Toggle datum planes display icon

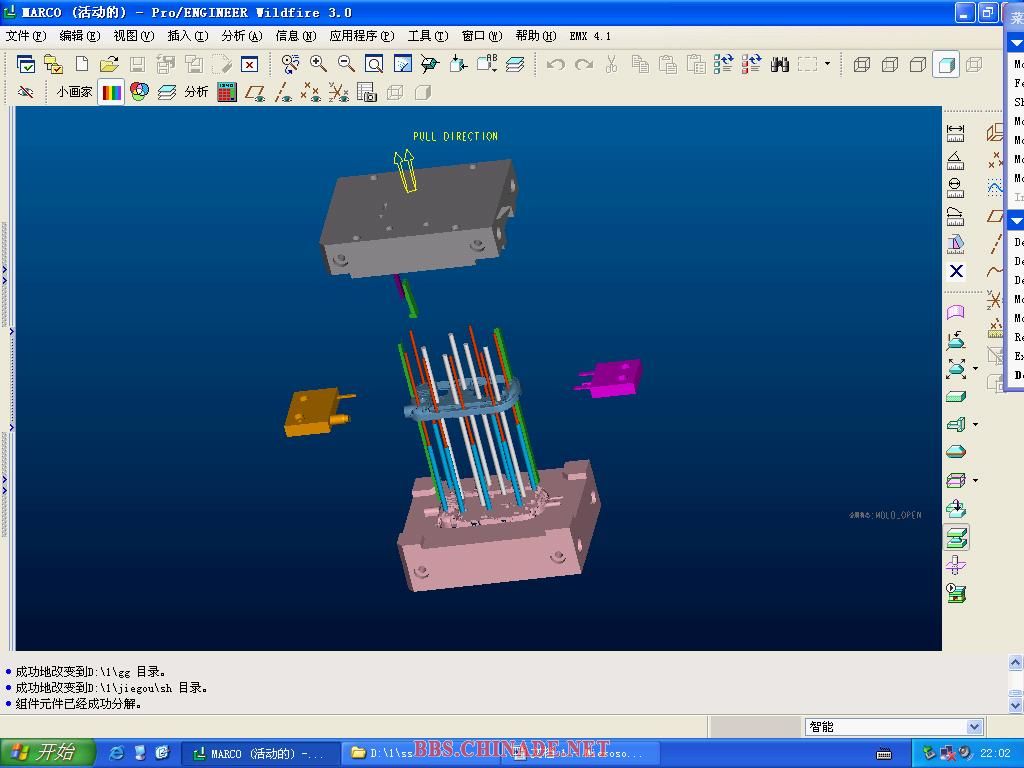coord(255,92)
